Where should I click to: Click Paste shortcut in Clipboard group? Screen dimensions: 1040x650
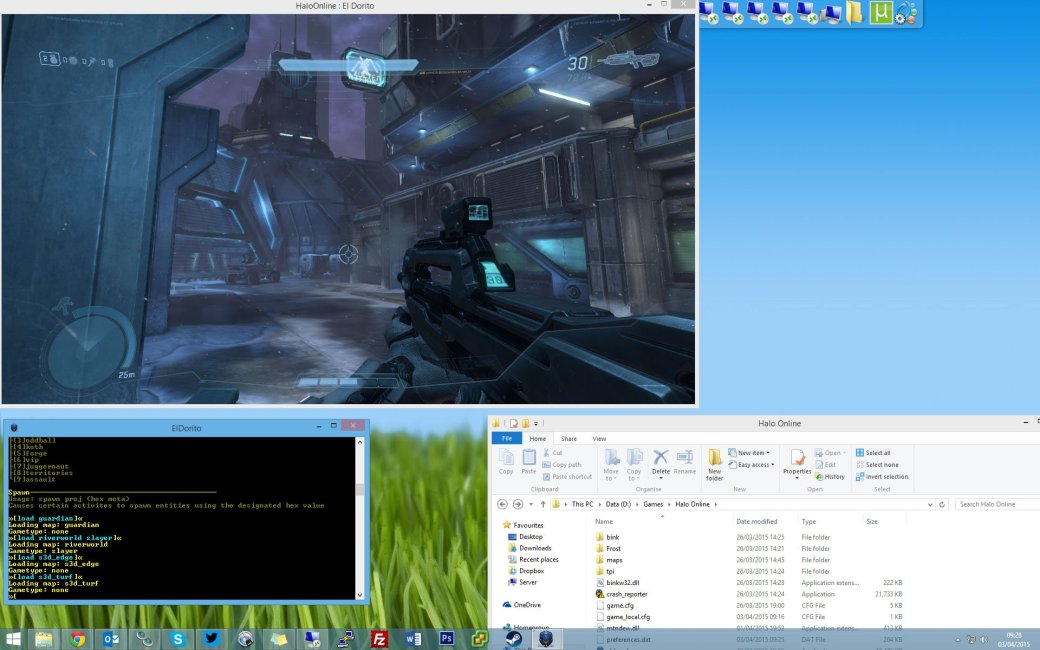567,477
